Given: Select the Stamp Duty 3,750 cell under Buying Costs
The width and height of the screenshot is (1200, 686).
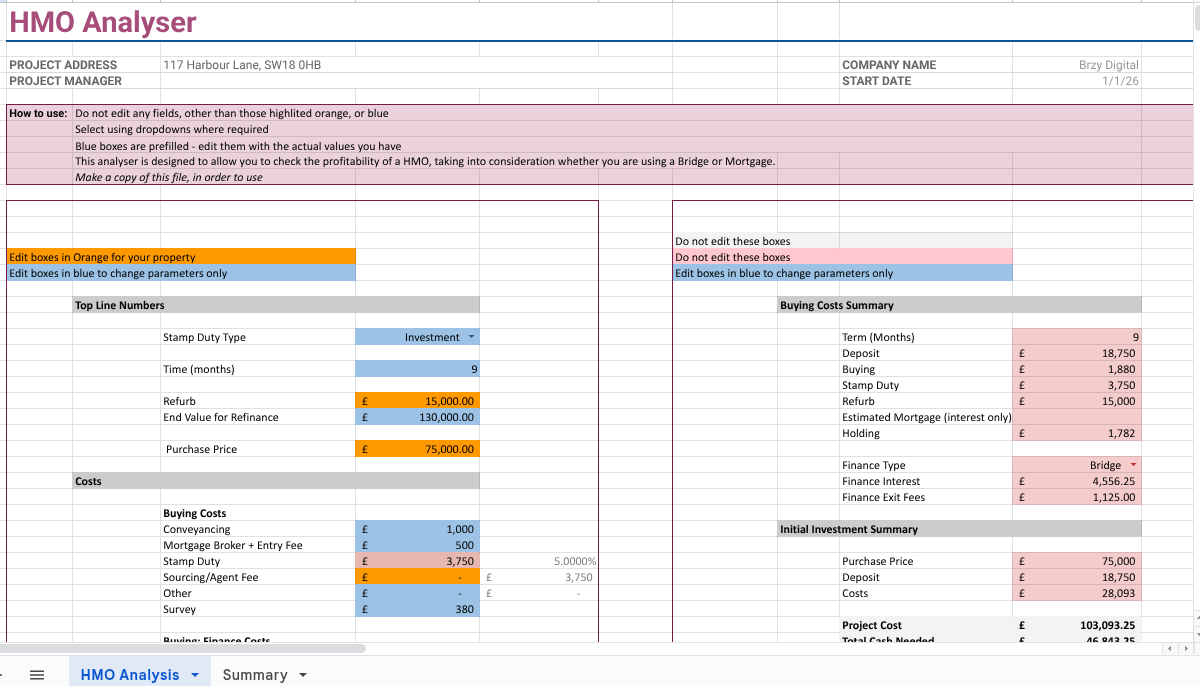Looking at the screenshot, I should (x=417, y=561).
